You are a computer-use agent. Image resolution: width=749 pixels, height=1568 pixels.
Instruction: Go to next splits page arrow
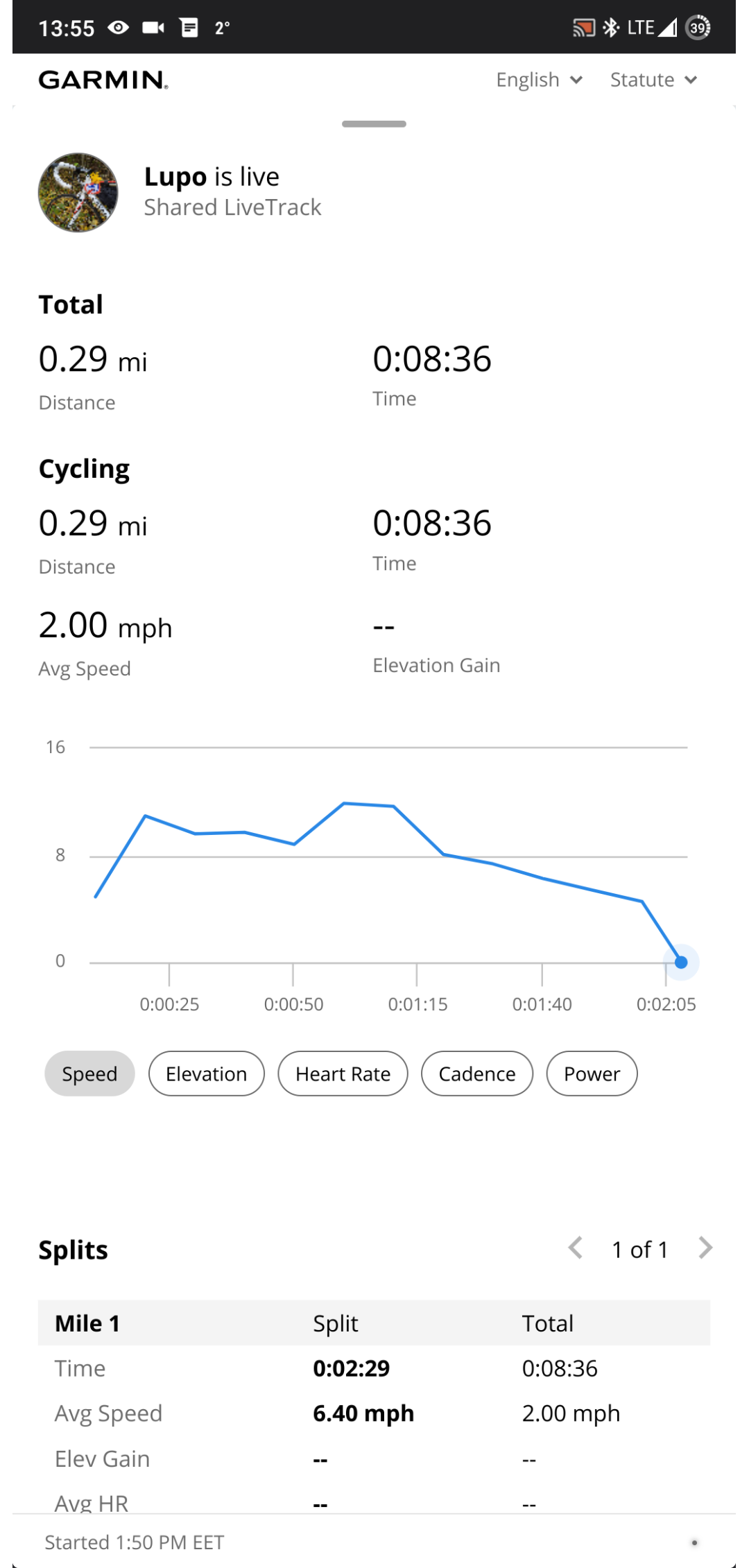[x=705, y=1248]
